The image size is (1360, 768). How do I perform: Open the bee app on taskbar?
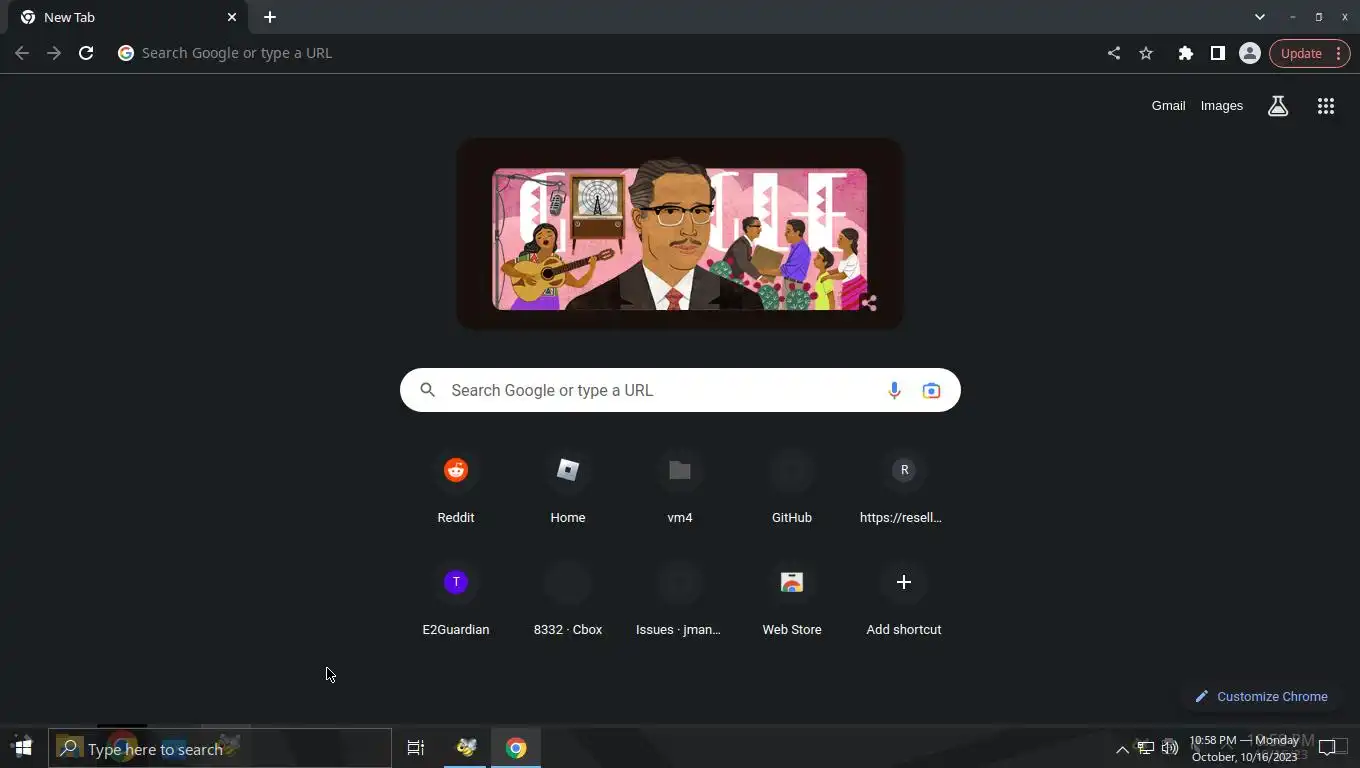(x=466, y=747)
